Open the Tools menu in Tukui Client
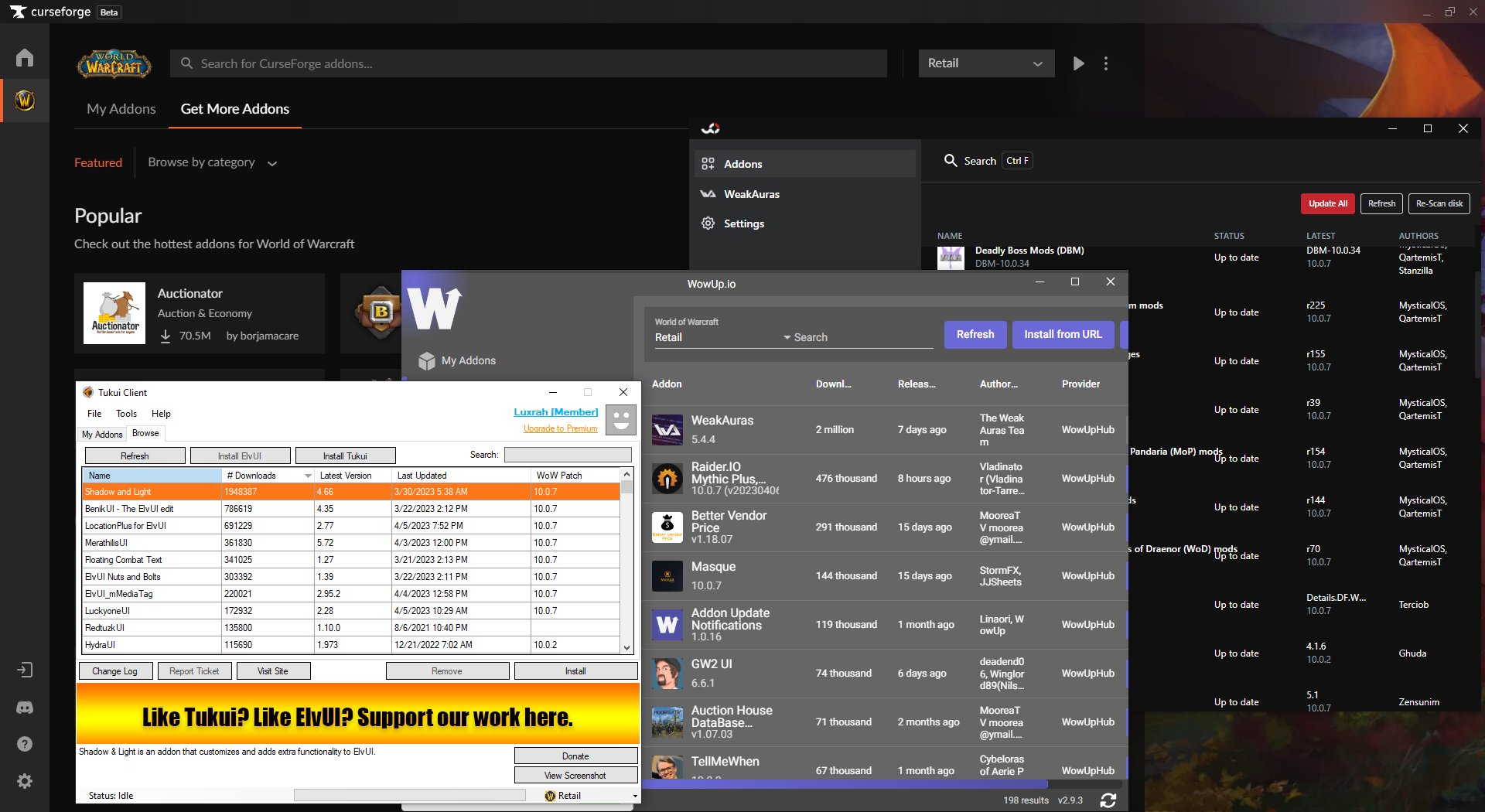Screen dimensions: 1485x812 point(126,414)
